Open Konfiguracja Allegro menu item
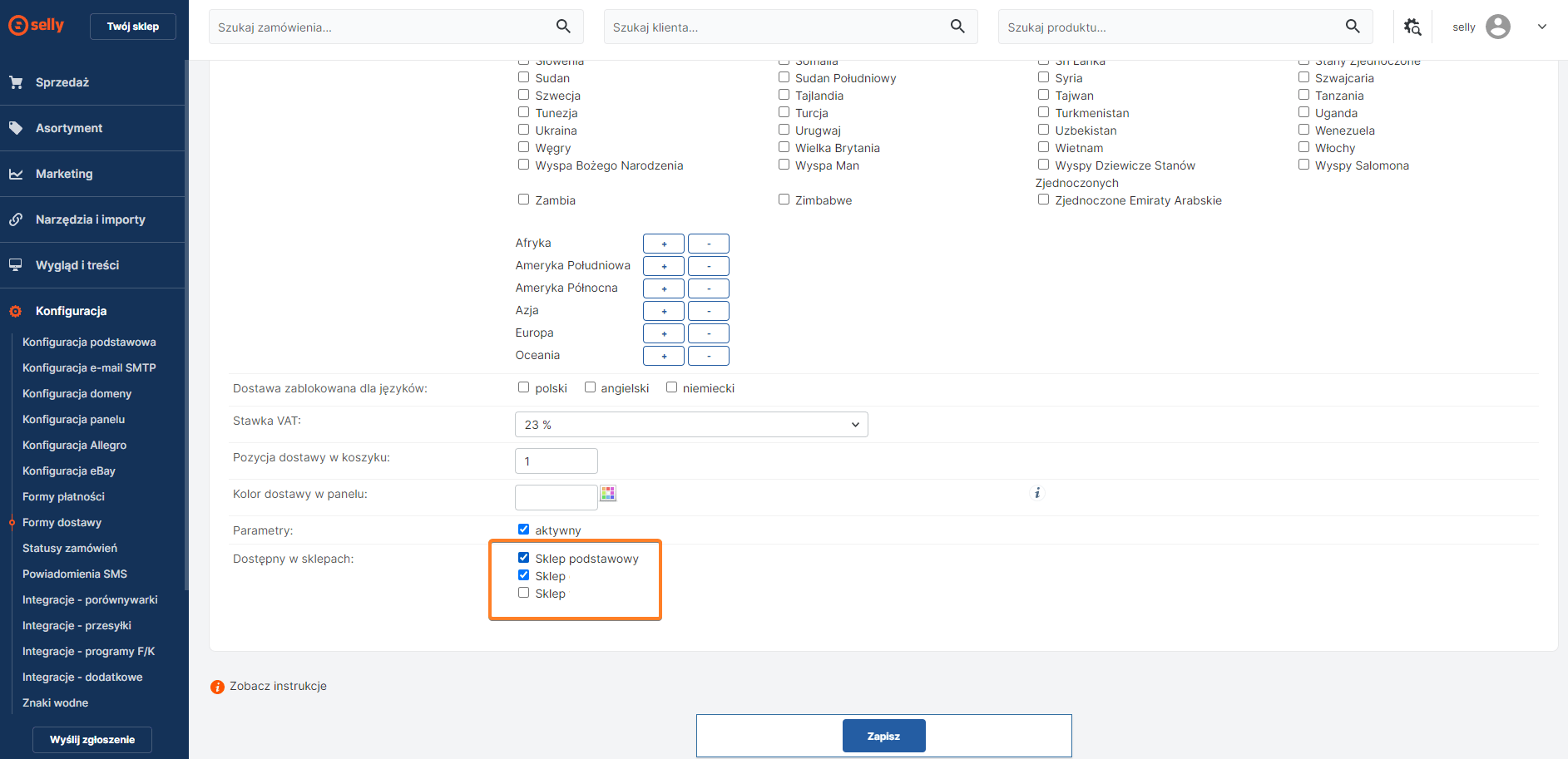Image resolution: width=1568 pixels, height=759 pixels. tap(74, 445)
